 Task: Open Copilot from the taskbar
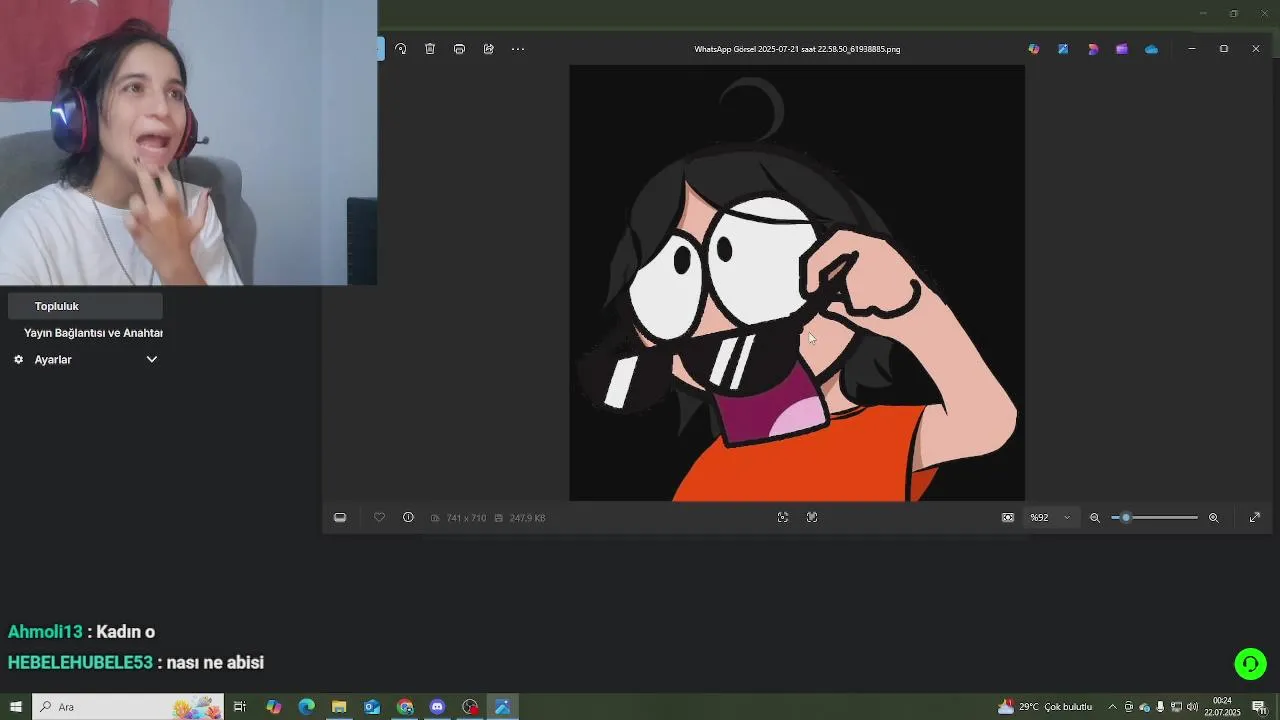274,707
